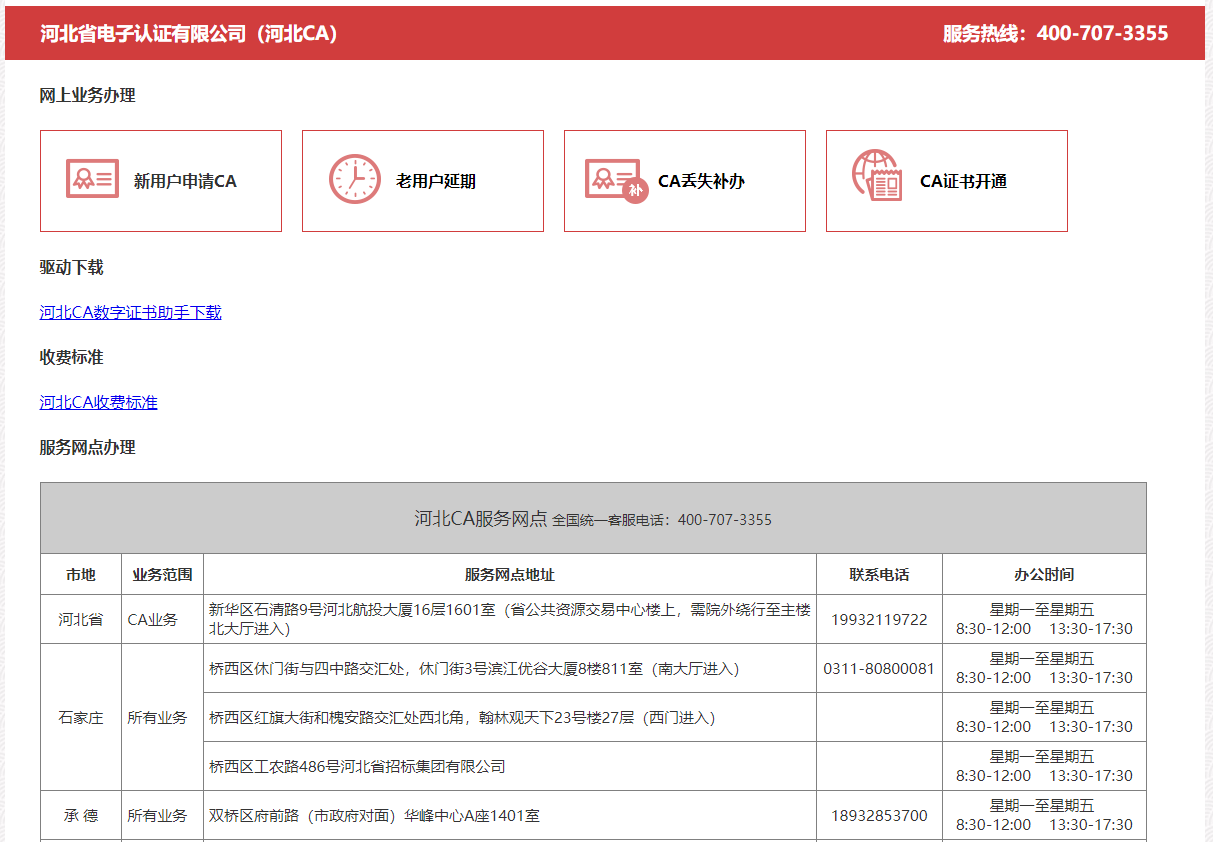The width and height of the screenshot is (1213, 842).
Task: Click the 河北CA服务网点 table title
Action: 481,518
